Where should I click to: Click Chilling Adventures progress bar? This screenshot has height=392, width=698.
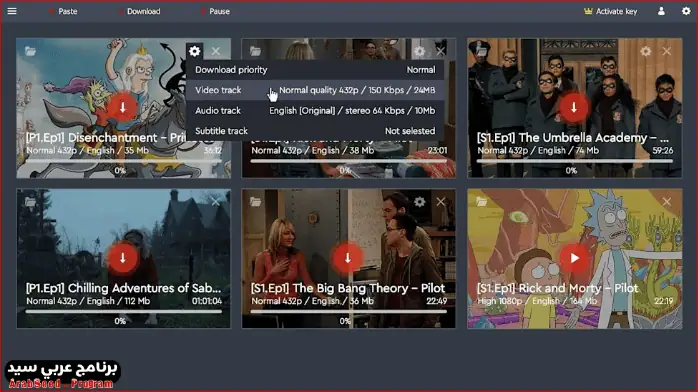click(x=124, y=311)
